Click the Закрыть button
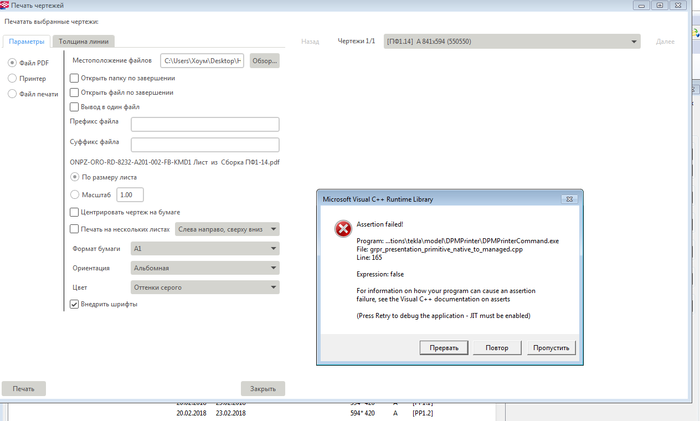This screenshot has height=421, width=700. pyautogui.click(x=263, y=388)
